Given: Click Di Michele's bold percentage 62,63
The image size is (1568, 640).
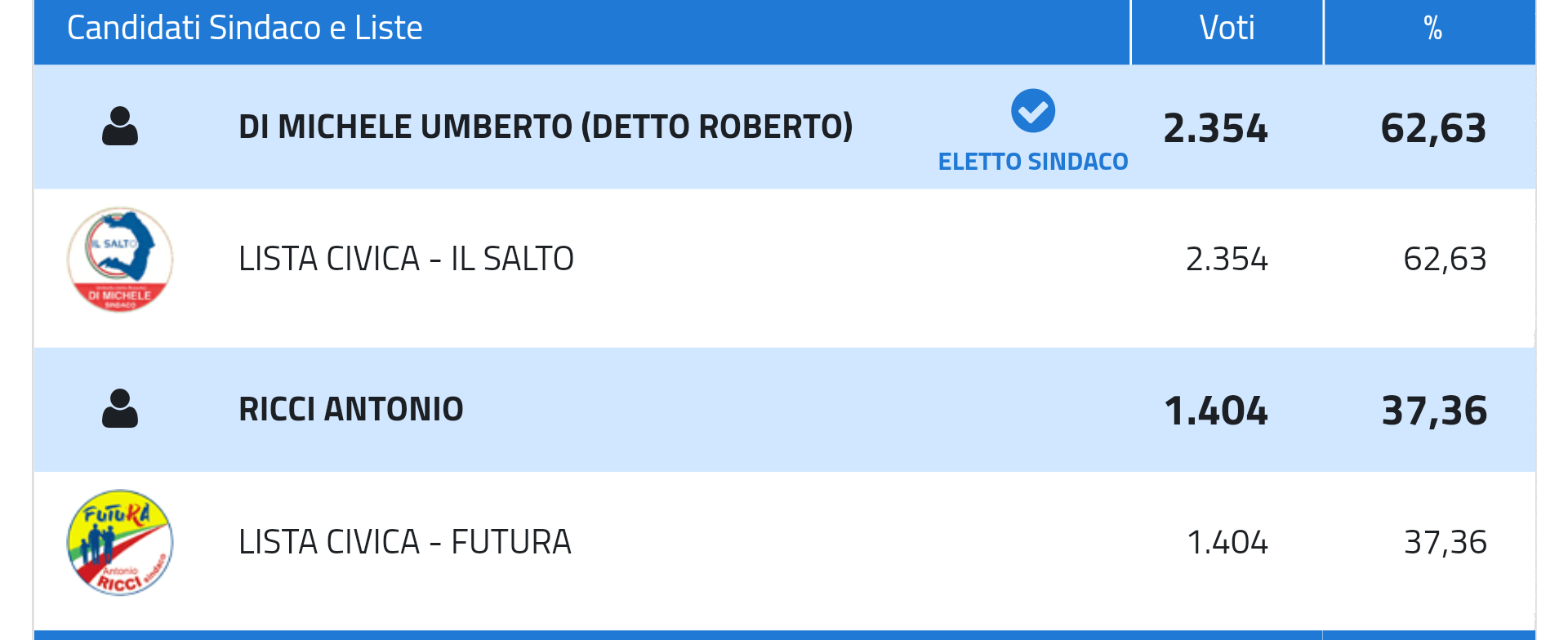Looking at the screenshot, I should click(1433, 128).
